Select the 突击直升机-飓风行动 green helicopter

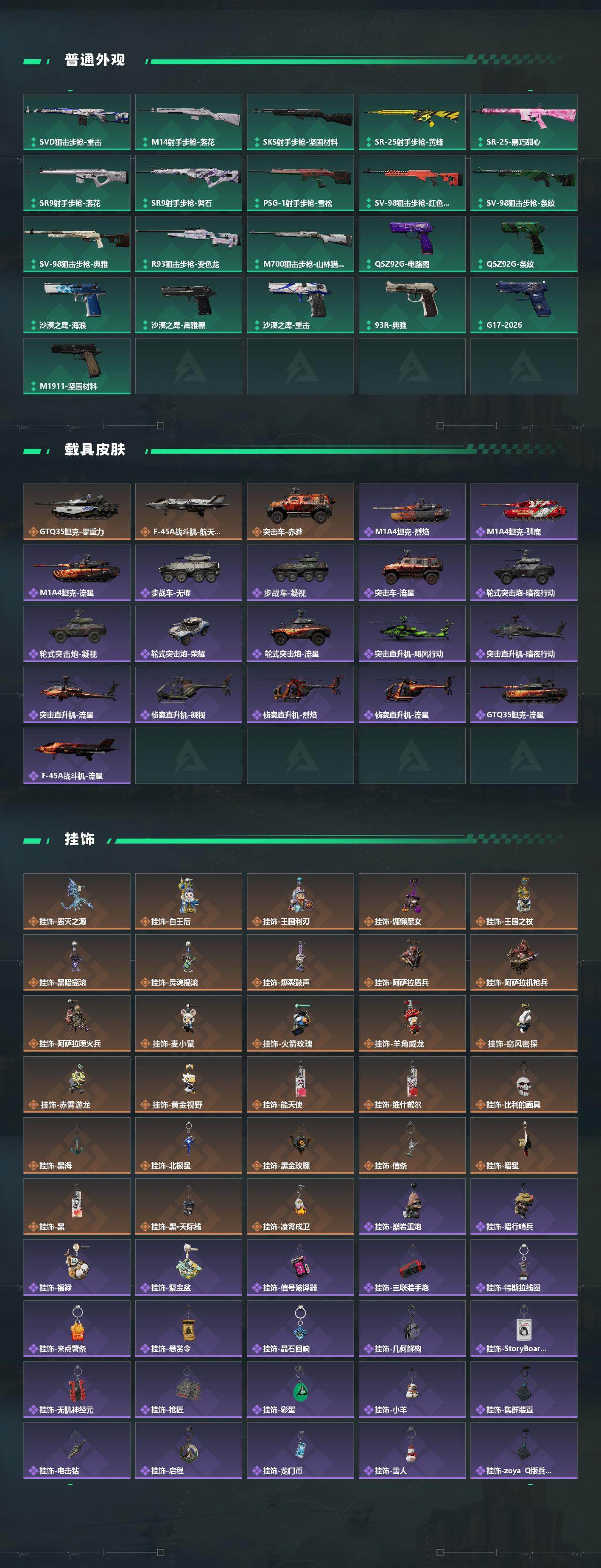tap(412, 634)
